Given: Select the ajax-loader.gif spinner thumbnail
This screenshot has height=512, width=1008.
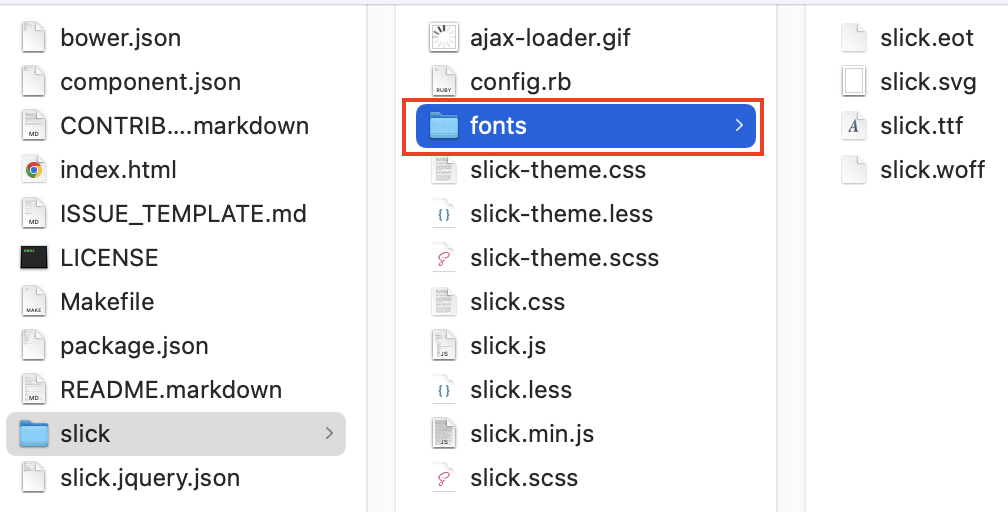Looking at the screenshot, I should pyautogui.click(x=444, y=37).
